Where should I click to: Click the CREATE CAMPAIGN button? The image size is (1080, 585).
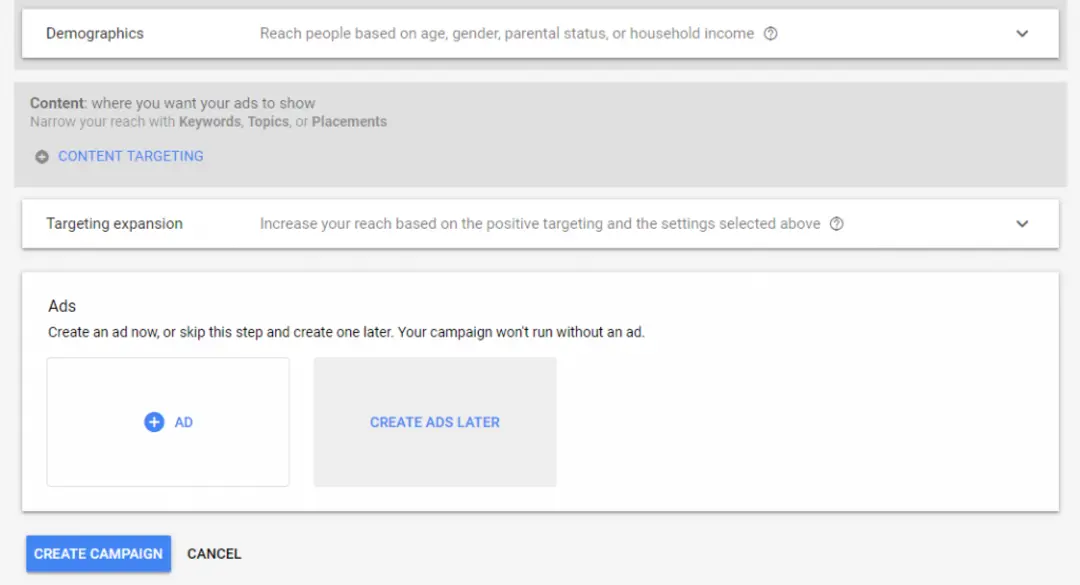[98, 554]
